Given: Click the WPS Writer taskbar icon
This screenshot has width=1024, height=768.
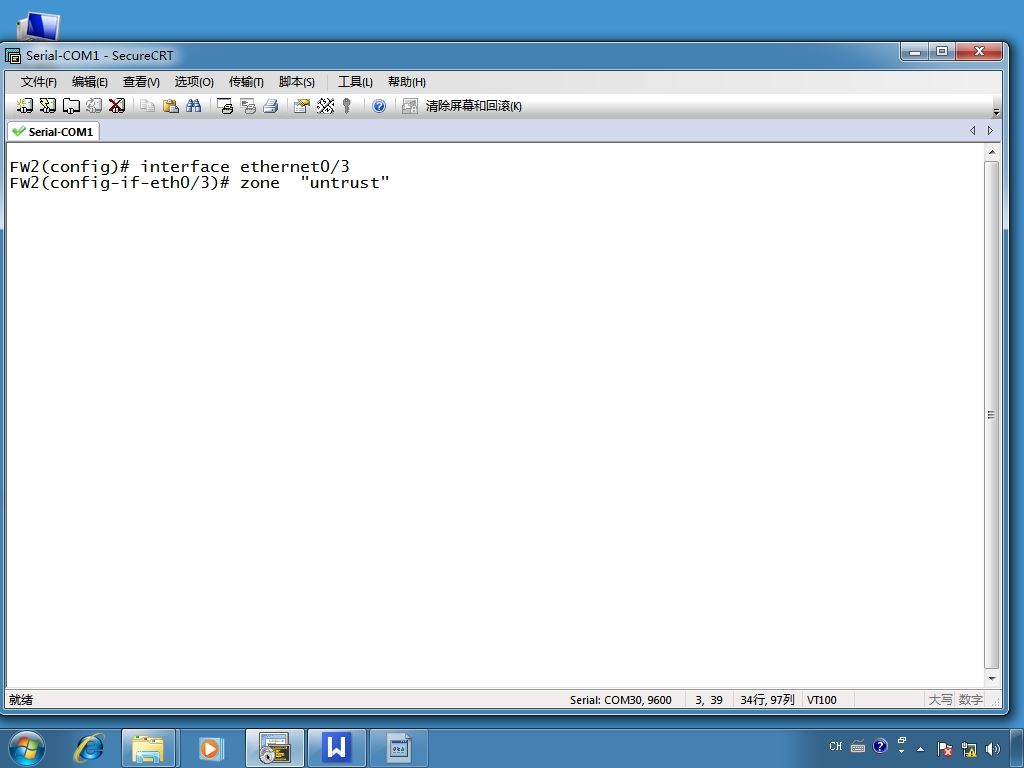Looking at the screenshot, I should (x=337, y=748).
